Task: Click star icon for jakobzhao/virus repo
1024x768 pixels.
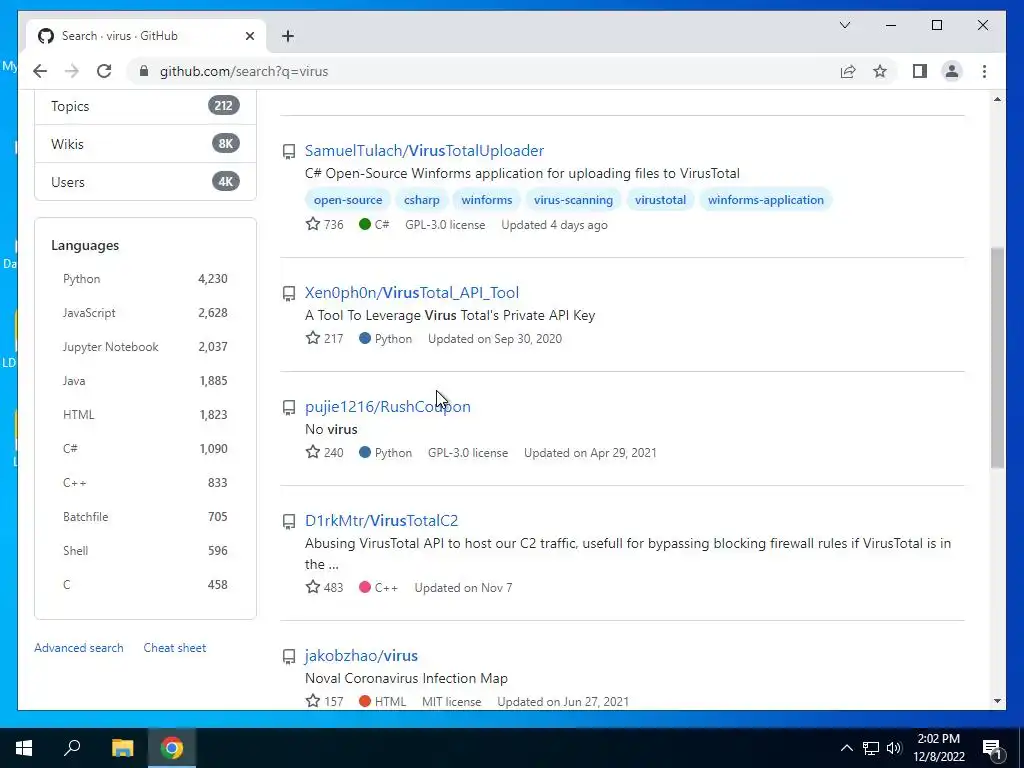Action: (x=313, y=701)
